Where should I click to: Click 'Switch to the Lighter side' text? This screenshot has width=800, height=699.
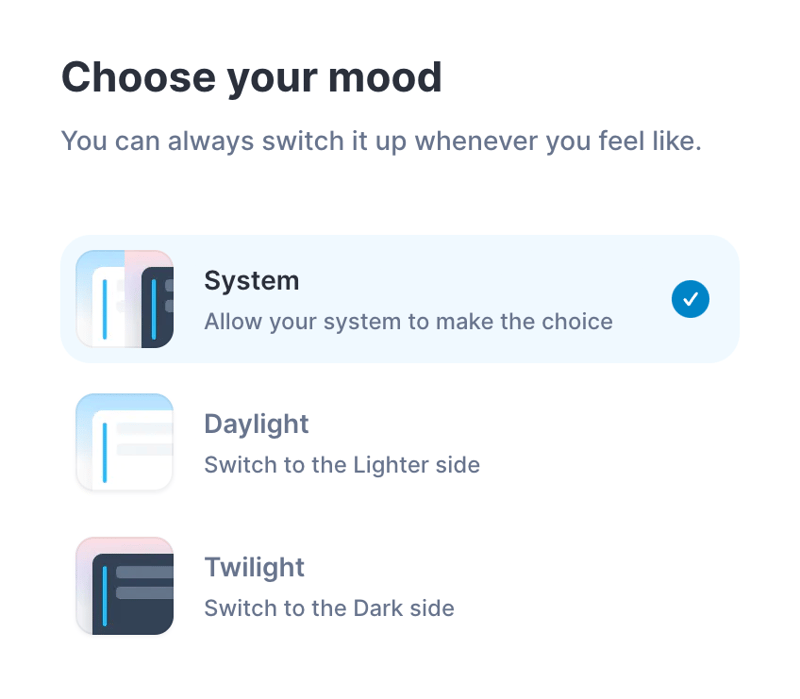pyautogui.click(x=342, y=465)
